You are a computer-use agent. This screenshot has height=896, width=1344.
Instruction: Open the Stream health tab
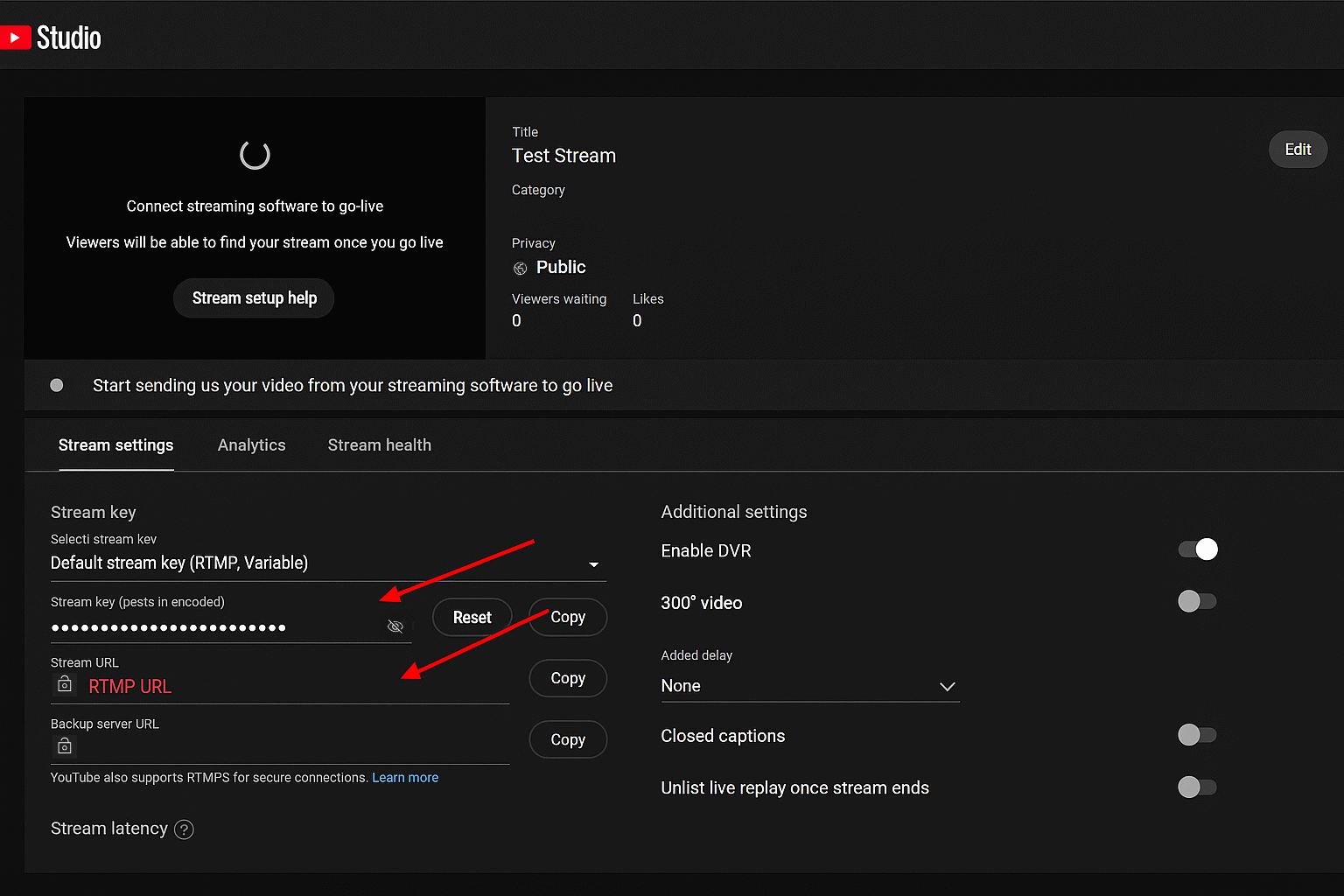tap(380, 445)
